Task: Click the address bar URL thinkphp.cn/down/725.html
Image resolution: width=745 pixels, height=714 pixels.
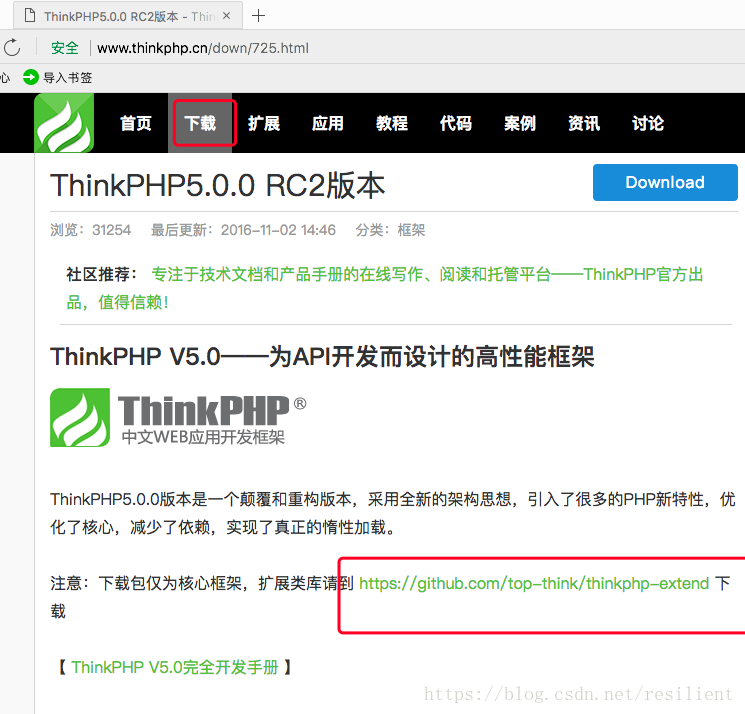Action: click(203, 48)
